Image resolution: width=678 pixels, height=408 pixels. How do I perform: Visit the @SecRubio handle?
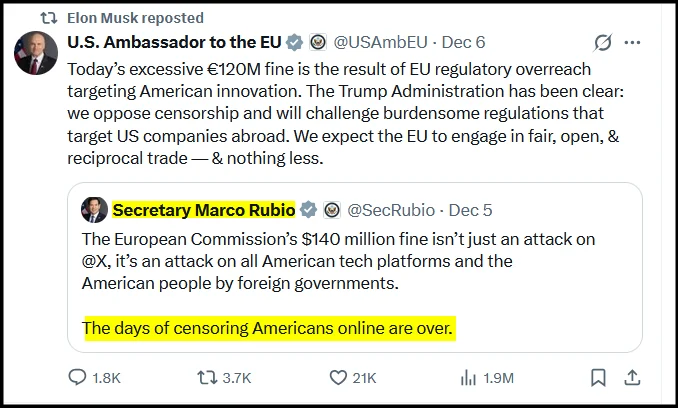(390, 209)
